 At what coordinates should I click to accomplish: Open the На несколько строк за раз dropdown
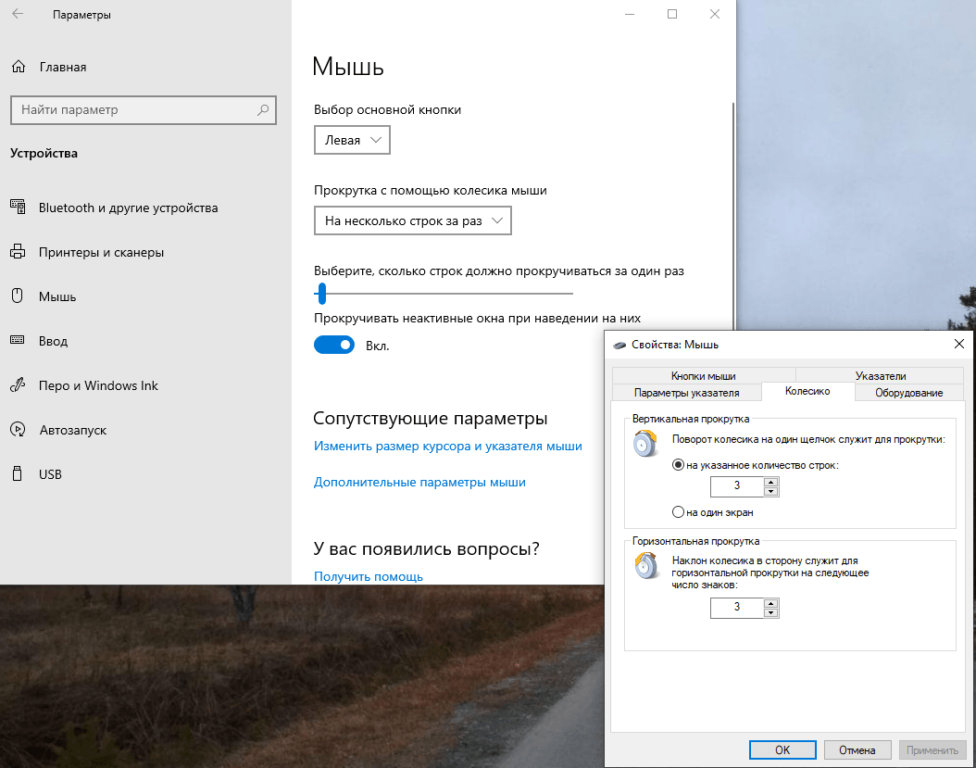pyautogui.click(x=413, y=221)
